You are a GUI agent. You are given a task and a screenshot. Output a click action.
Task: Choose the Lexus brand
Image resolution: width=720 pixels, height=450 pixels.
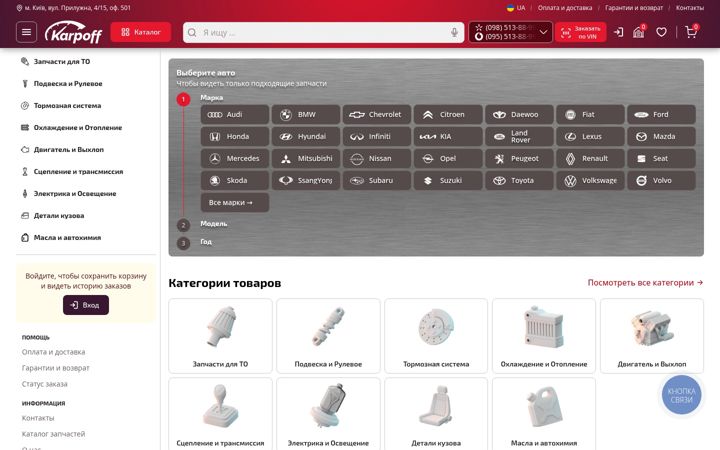591,136
